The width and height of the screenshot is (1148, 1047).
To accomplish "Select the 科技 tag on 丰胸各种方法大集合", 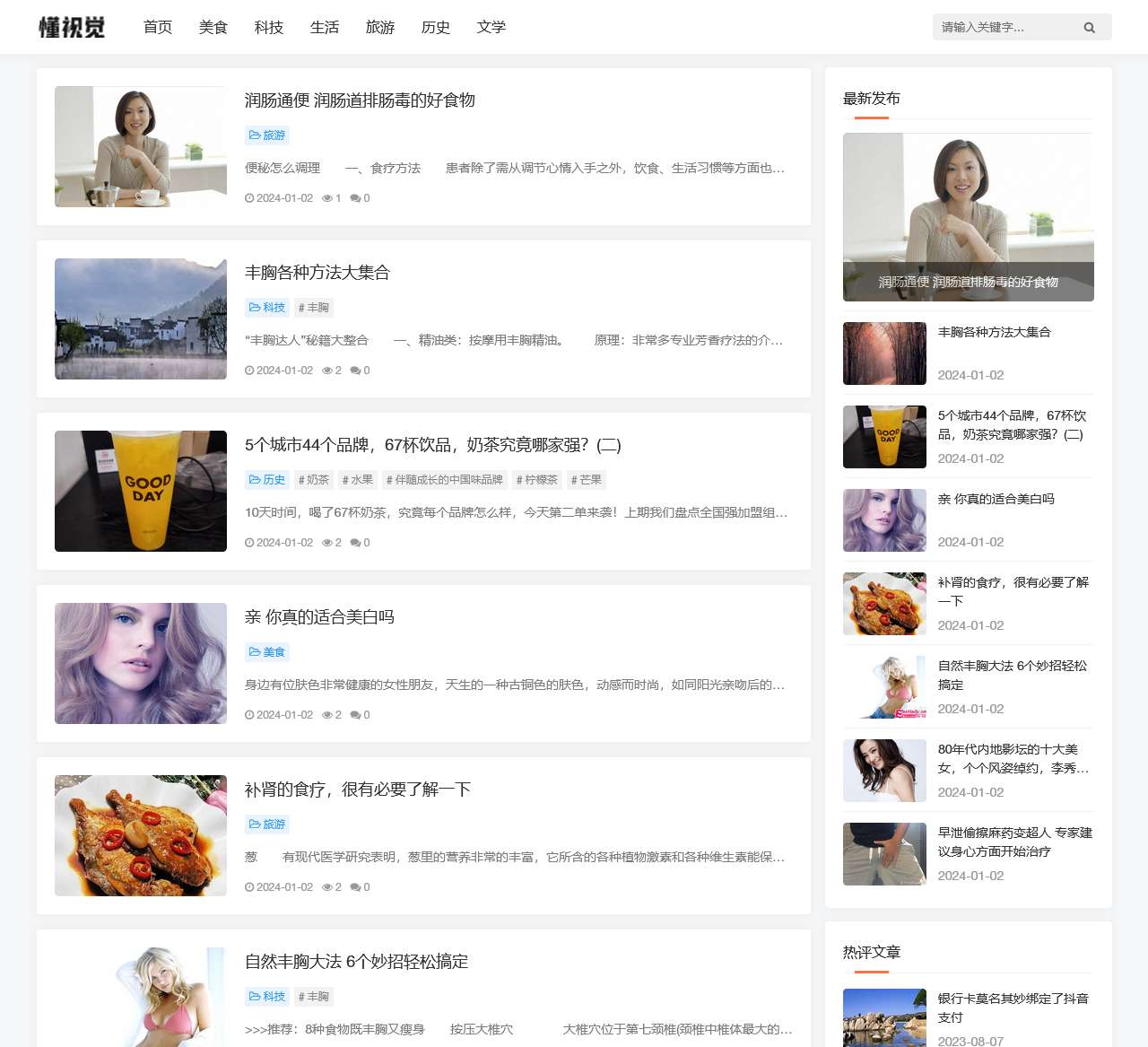I will point(266,307).
